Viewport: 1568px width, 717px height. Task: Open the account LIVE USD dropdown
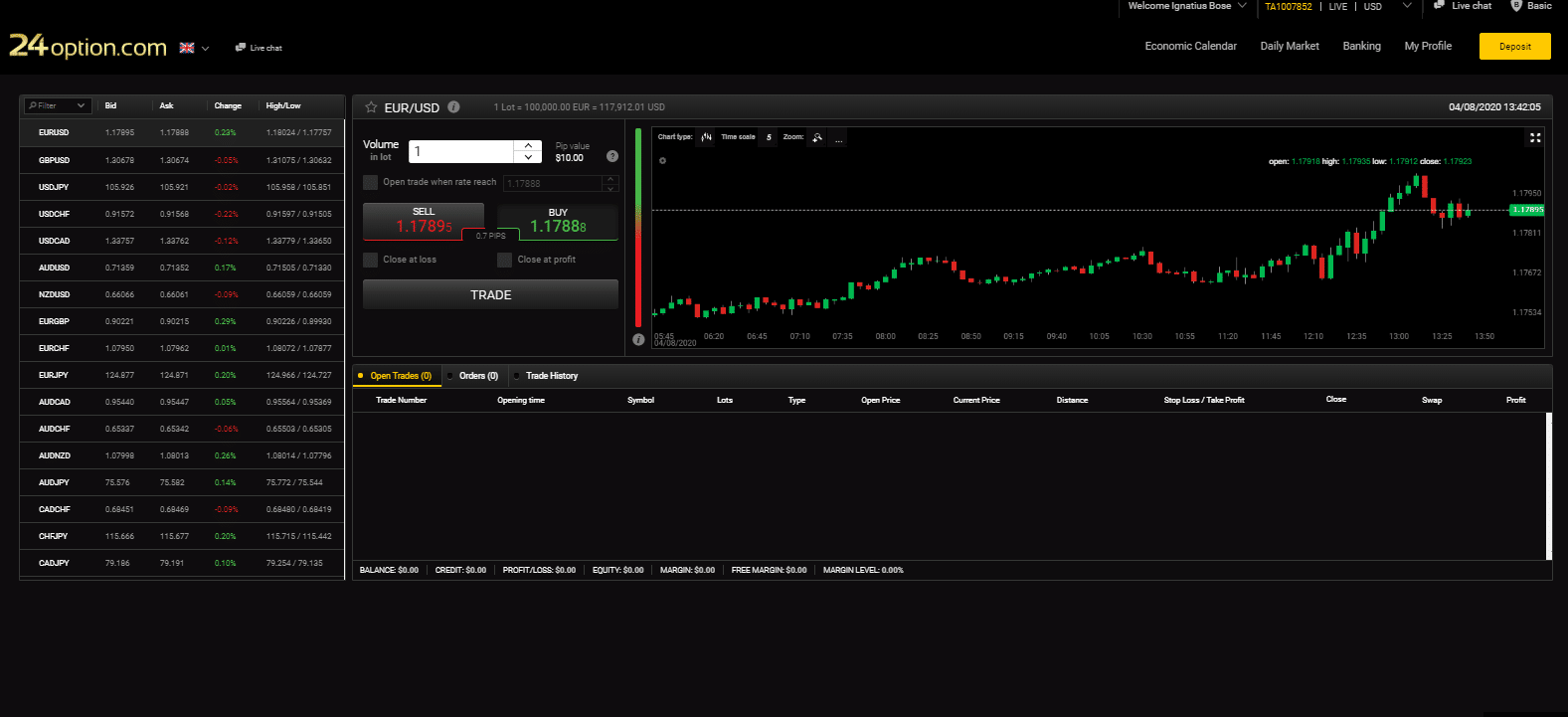point(1406,6)
